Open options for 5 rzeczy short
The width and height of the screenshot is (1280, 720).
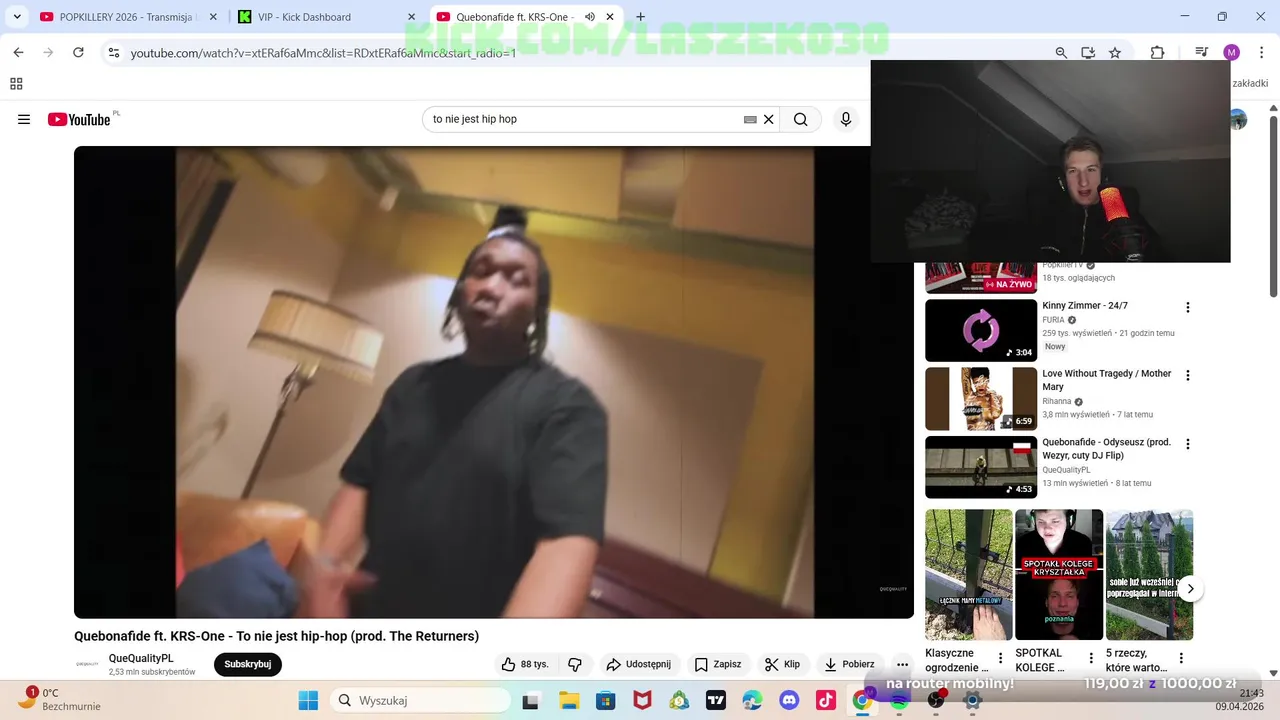point(1181,658)
